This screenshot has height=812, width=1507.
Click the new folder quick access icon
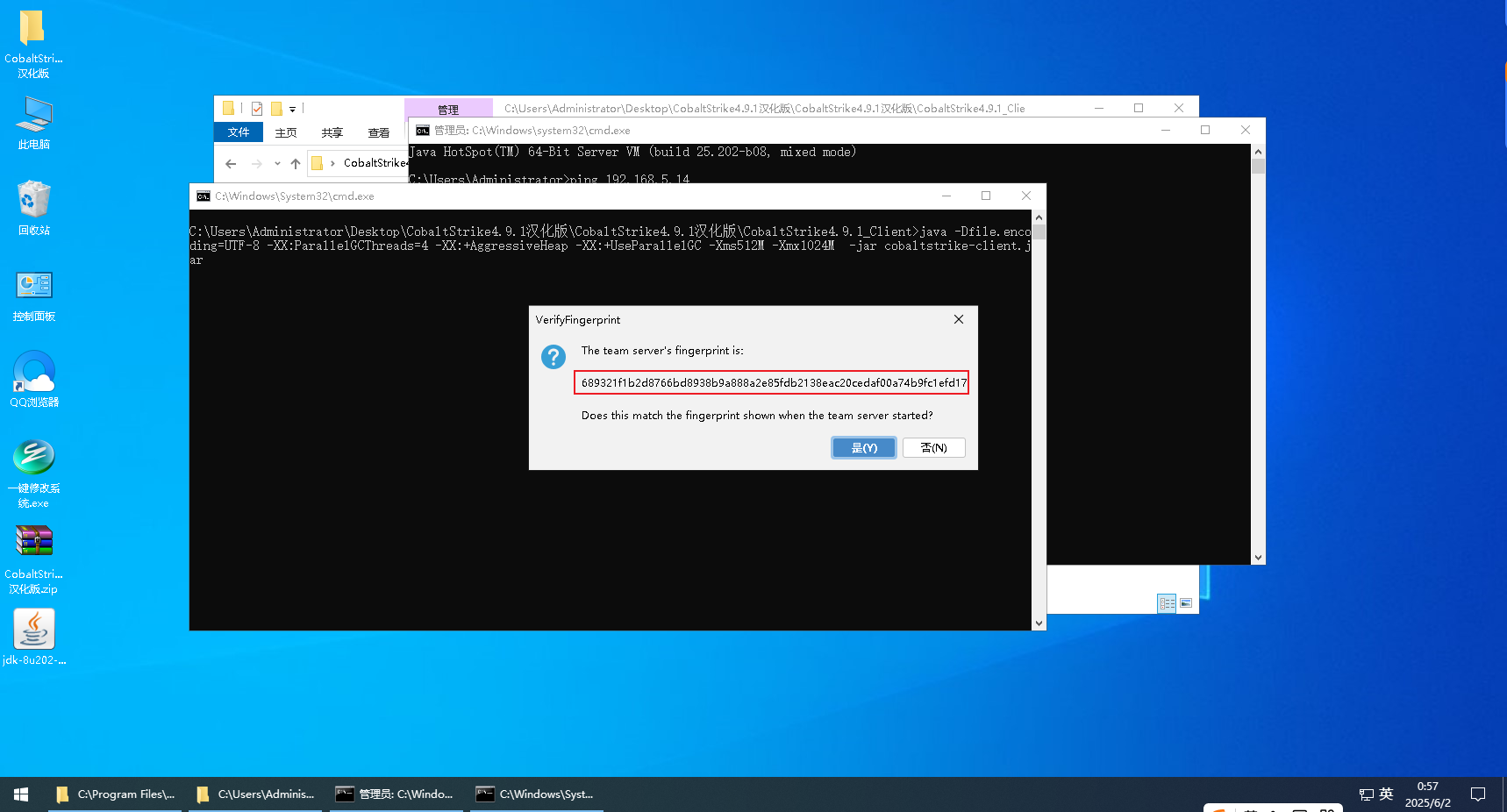coord(276,109)
